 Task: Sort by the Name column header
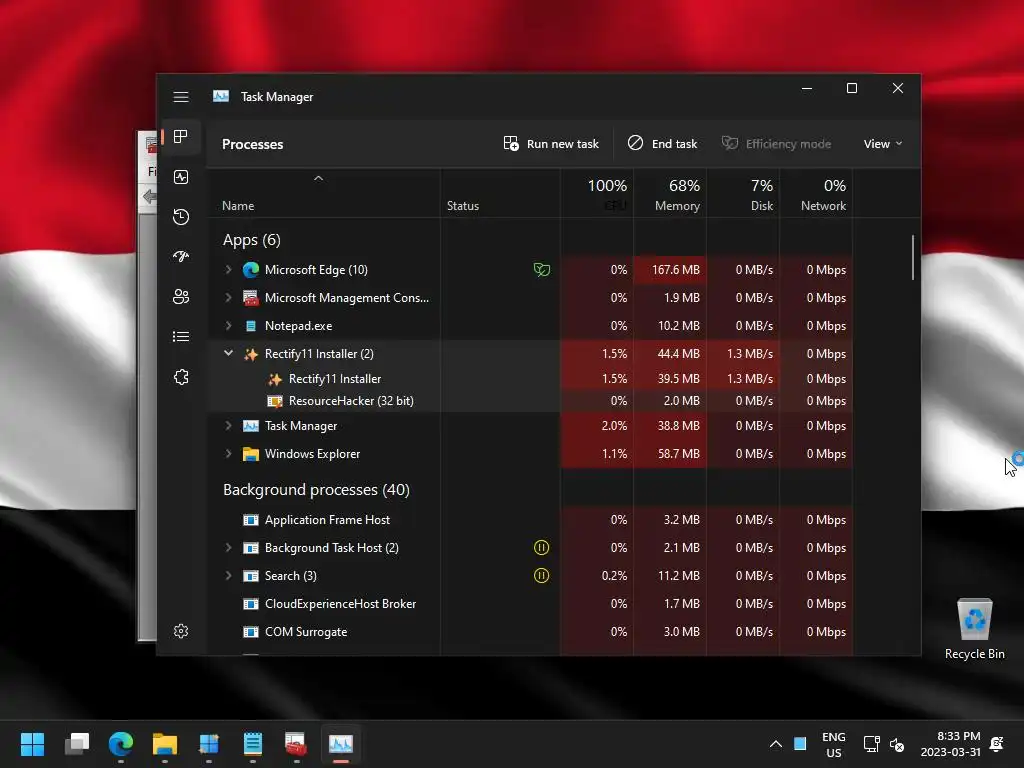(x=324, y=194)
